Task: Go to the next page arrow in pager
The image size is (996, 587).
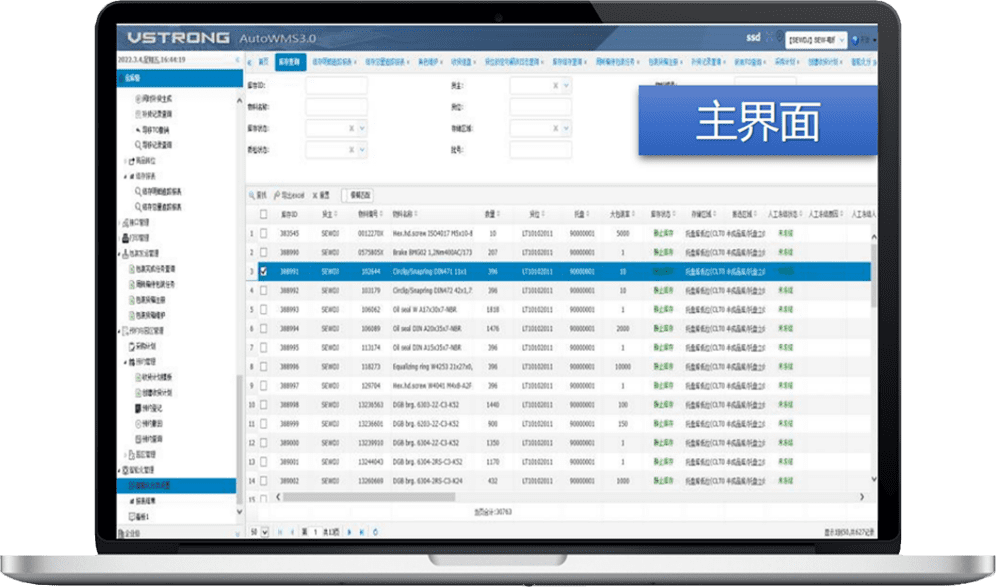Action: tap(348, 531)
